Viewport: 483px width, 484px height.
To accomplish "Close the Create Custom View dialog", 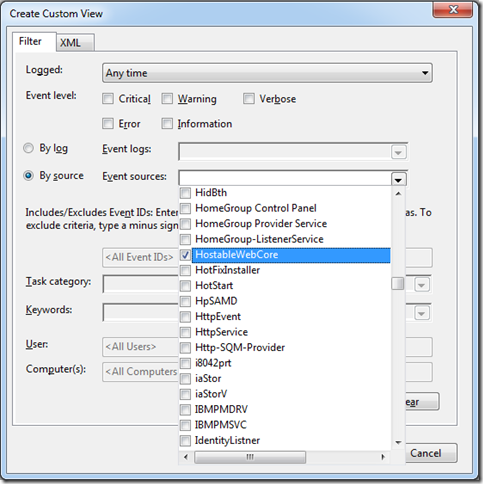I will [x=452, y=9].
